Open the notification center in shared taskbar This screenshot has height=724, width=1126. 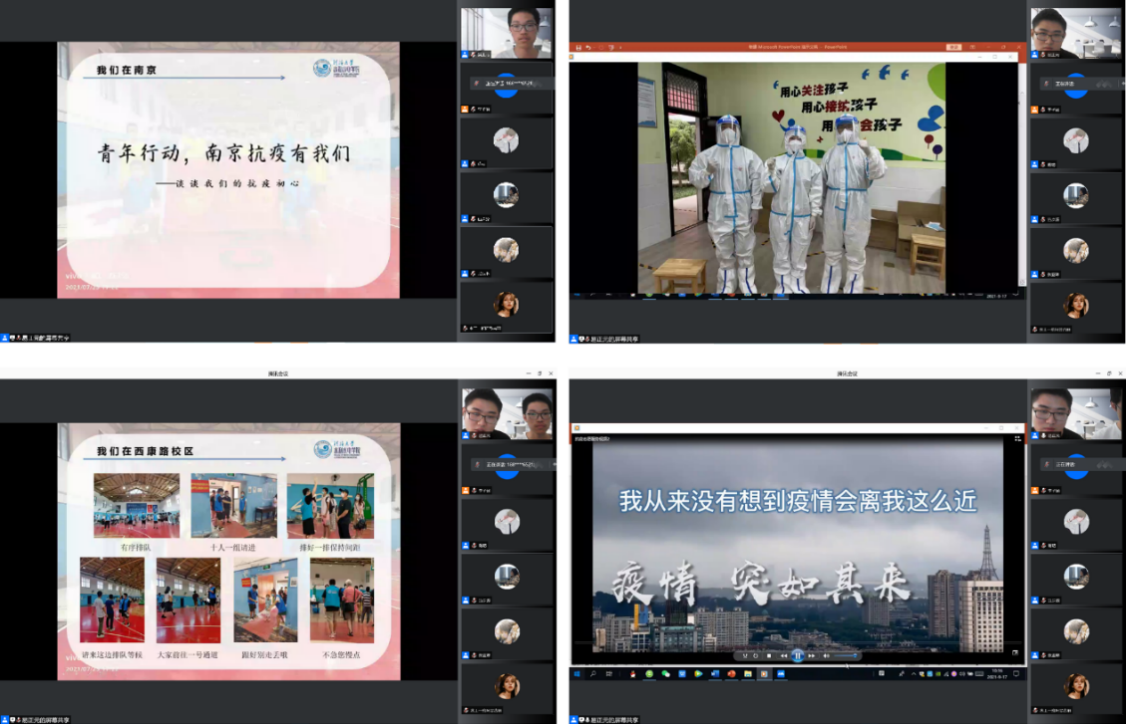click(x=1017, y=675)
